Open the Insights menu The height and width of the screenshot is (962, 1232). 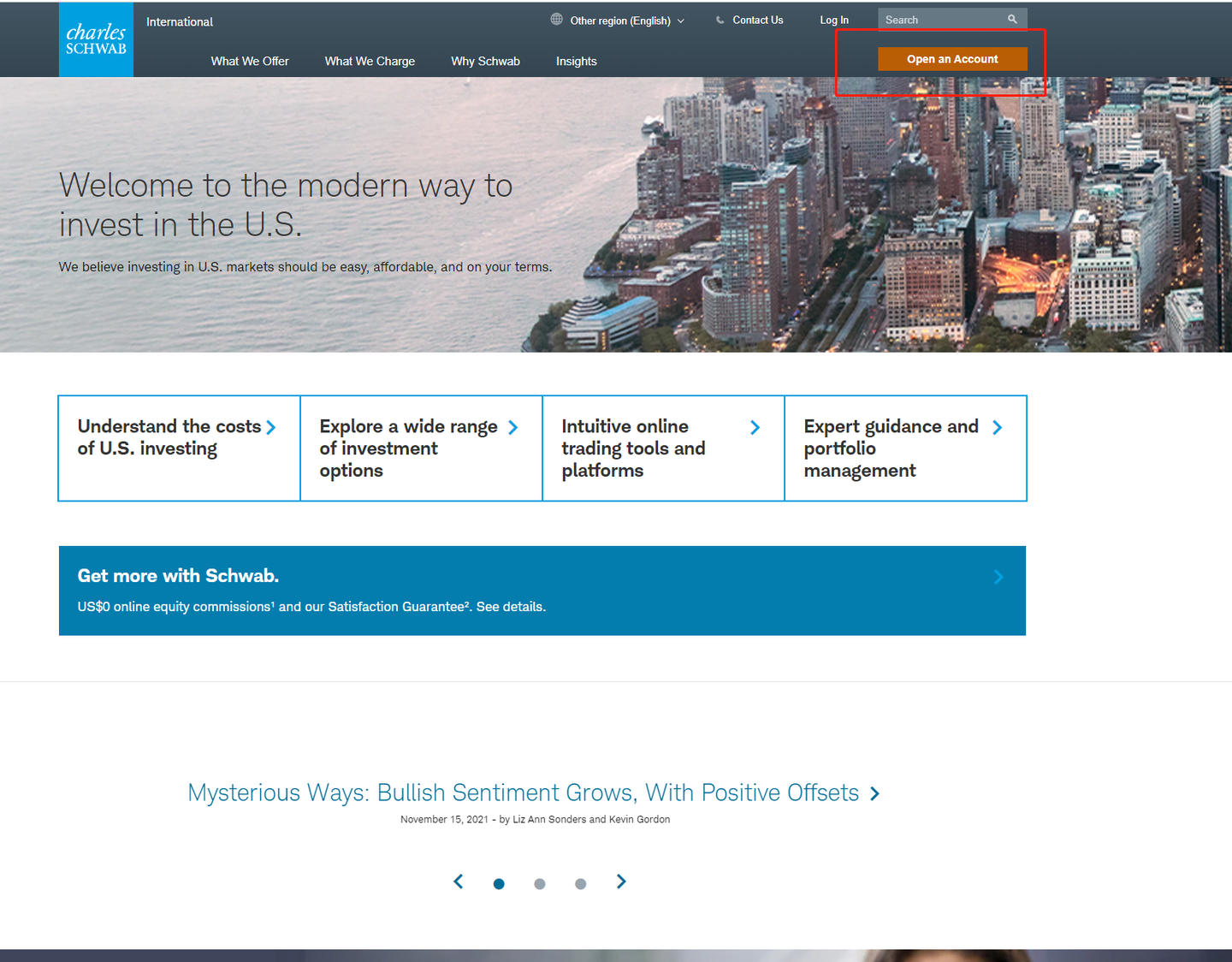577,62
